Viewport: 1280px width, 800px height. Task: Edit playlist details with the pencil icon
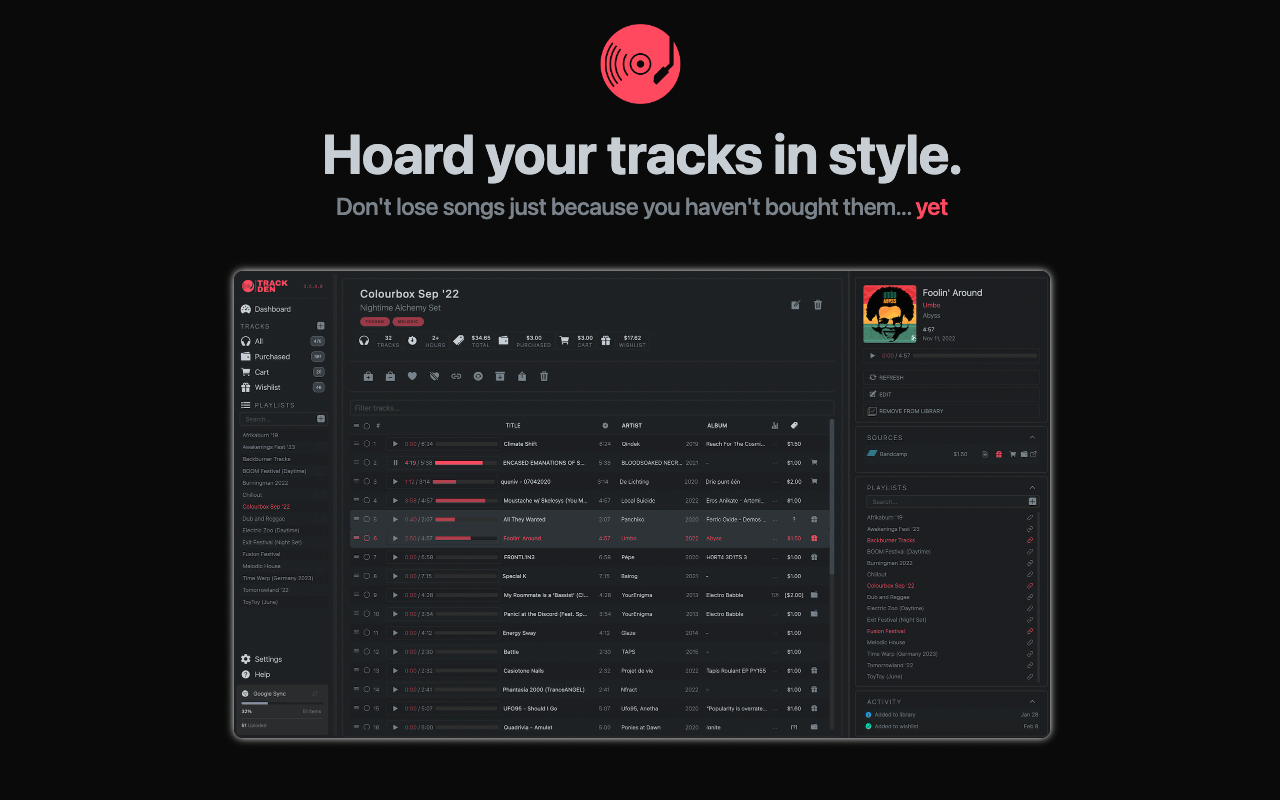795,304
